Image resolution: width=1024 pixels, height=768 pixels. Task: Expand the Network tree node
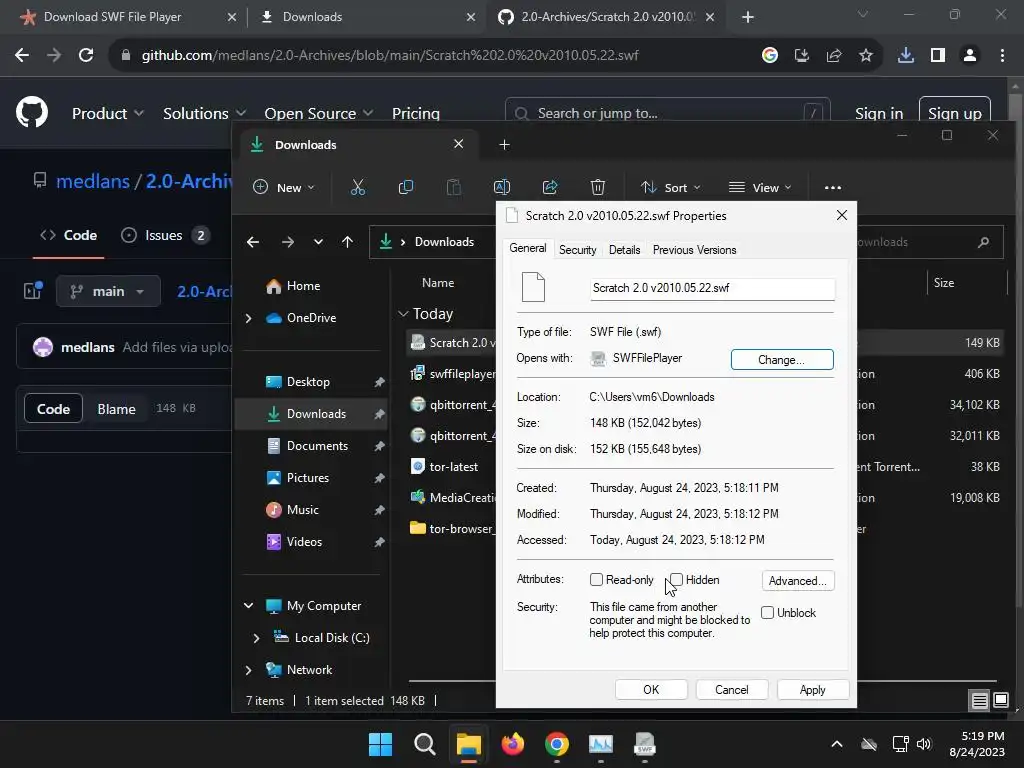[248, 670]
